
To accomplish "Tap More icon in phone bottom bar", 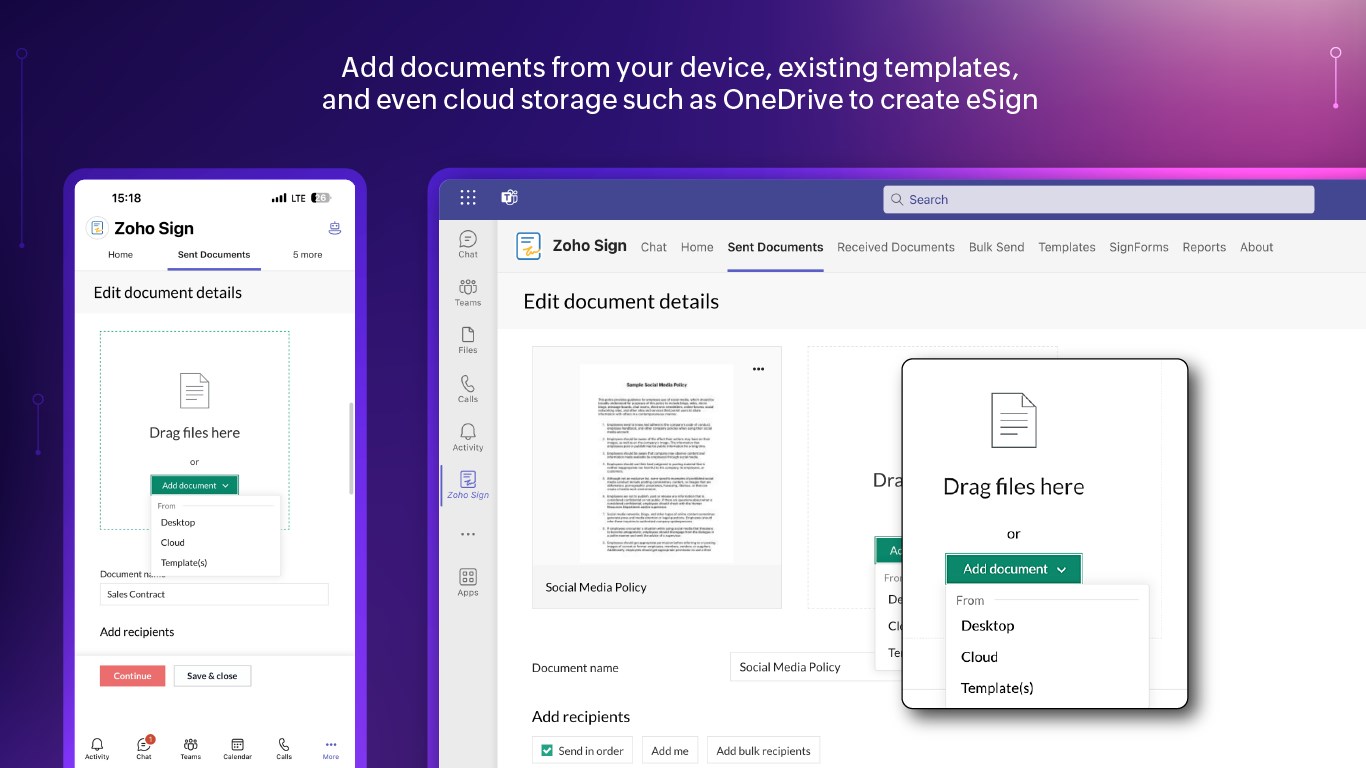I will coord(331,749).
